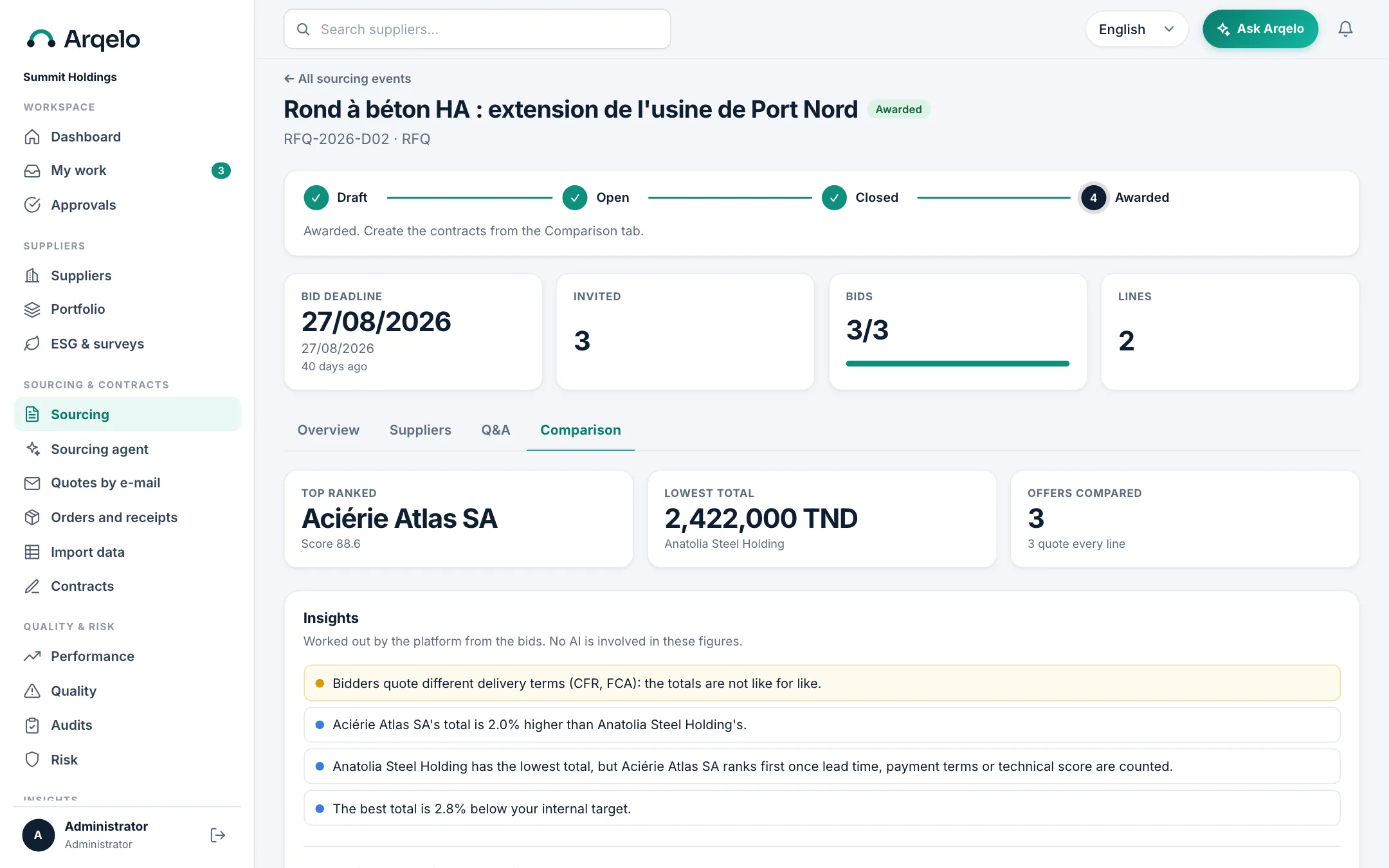Click the My work badge 3
The width and height of the screenshot is (1389, 868).
pyautogui.click(x=221, y=170)
